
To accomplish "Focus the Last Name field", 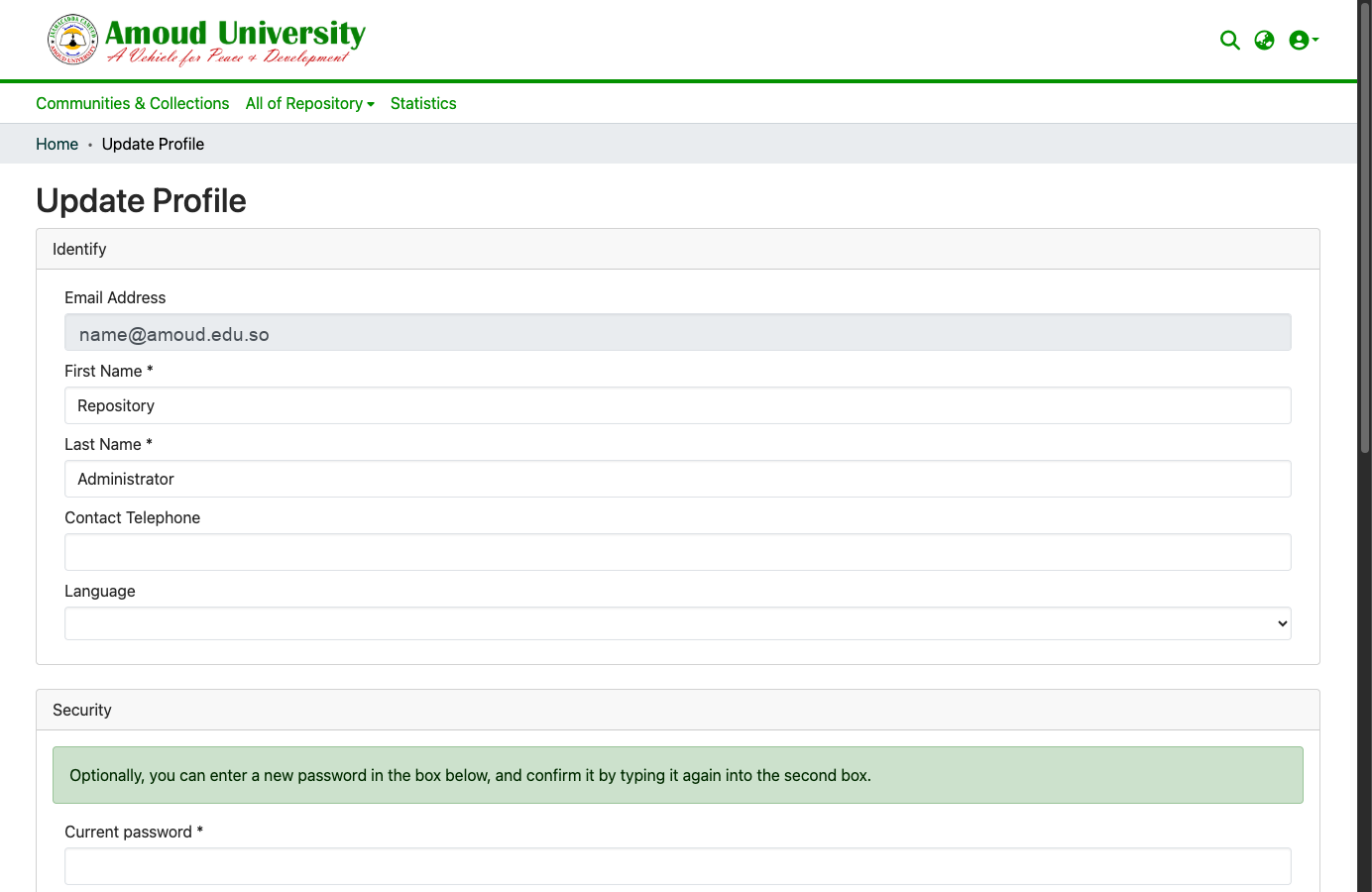I will pyautogui.click(x=678, y=479).
